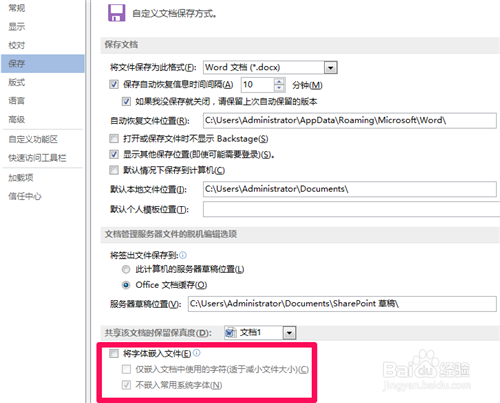
Task: Click the Word document icon beside 文档1
Action: click(x=230, y=333)
